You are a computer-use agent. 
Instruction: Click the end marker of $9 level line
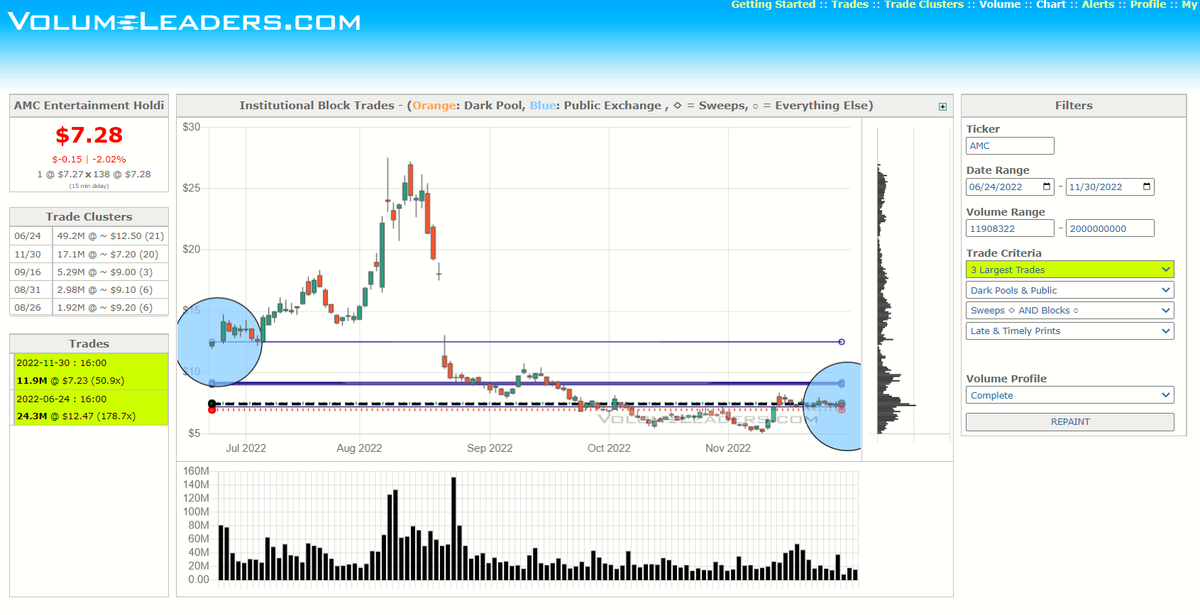[842, 383]
